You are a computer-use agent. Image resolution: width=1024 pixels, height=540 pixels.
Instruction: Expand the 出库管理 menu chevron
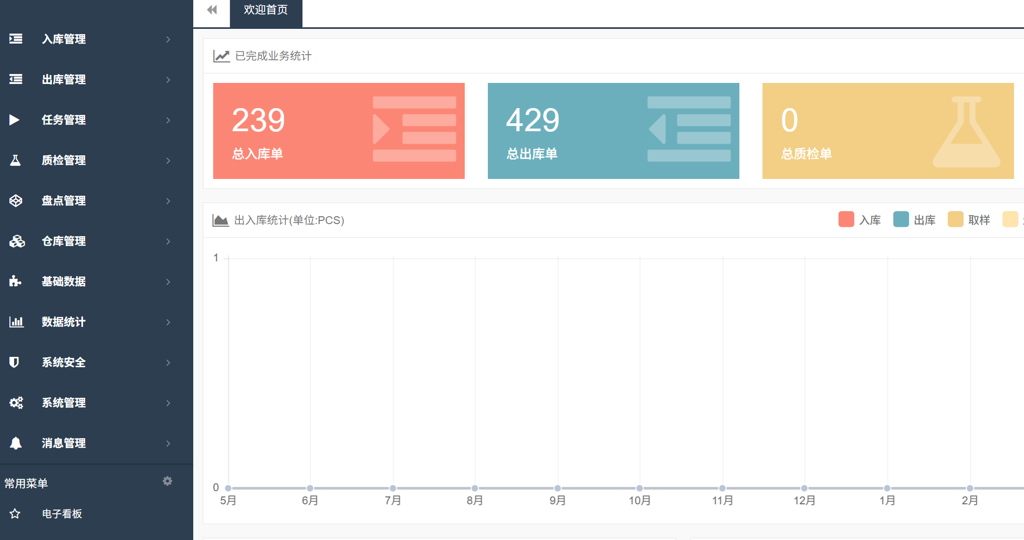(x=168, y=80)
